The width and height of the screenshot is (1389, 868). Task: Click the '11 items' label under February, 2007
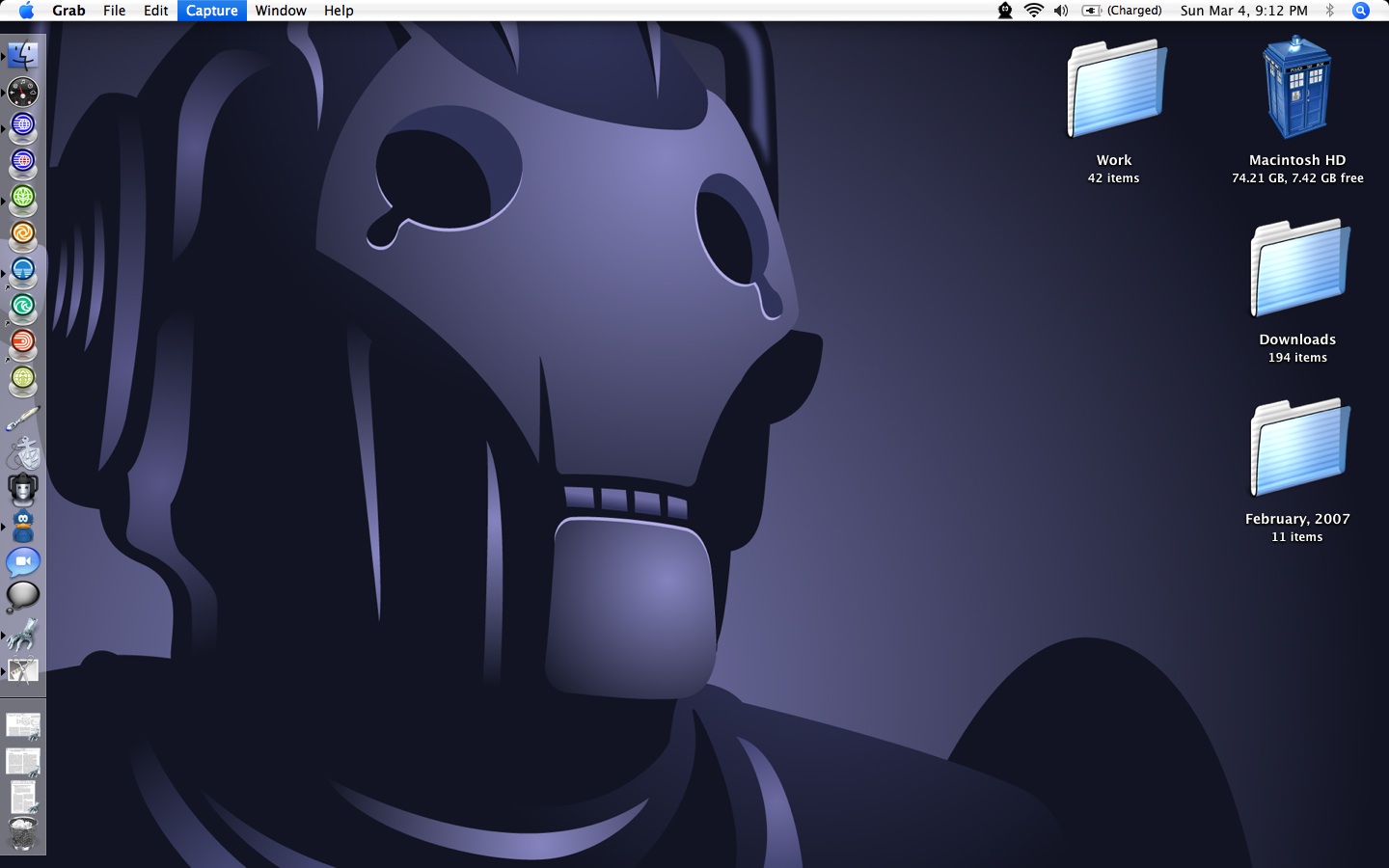1297,537
